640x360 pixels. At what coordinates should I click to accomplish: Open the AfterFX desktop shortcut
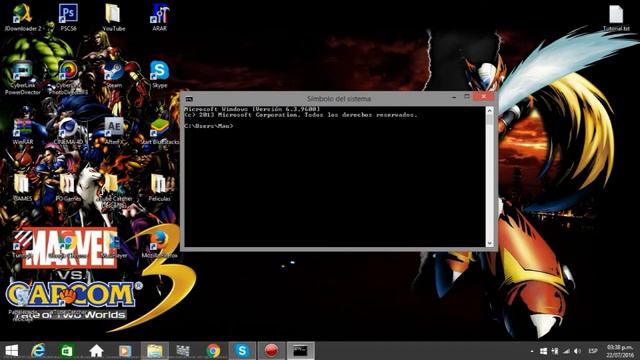pos(113,131)
